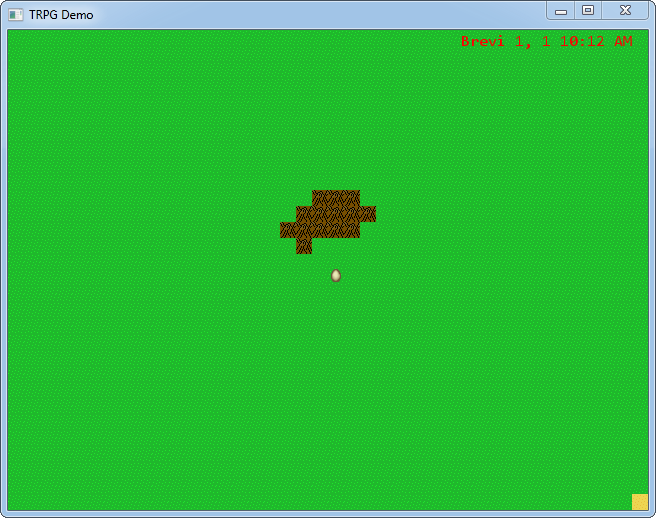The width and height of the screenshot is (656, 518).
Task: Click the TRPG Demo window title icon
Action: [x=15, y=15]
